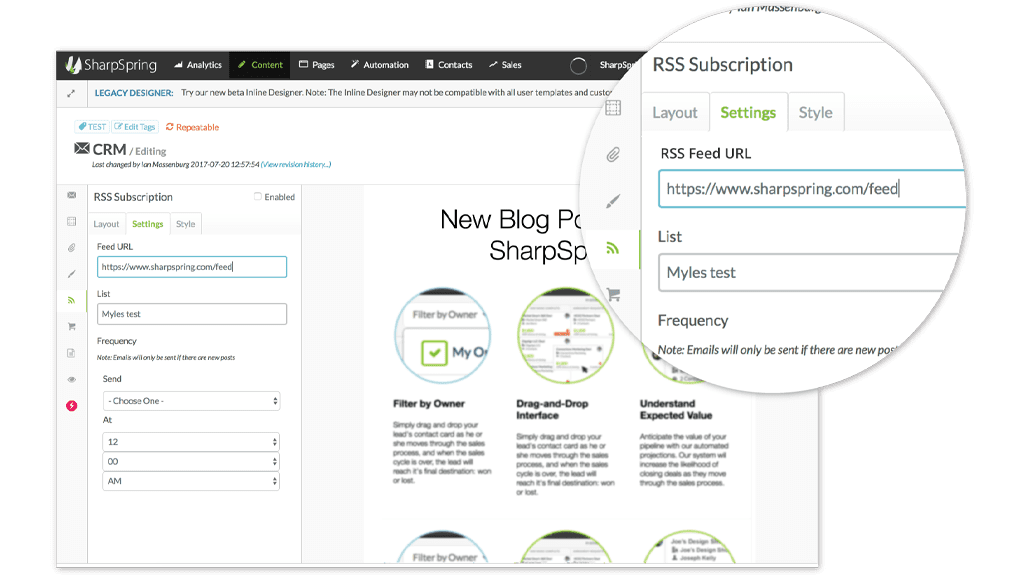This screenshot has width=1024, height=576.
Task: Click the RSS Feed URL field in magnified circle
Action: [x=812, y=189]
